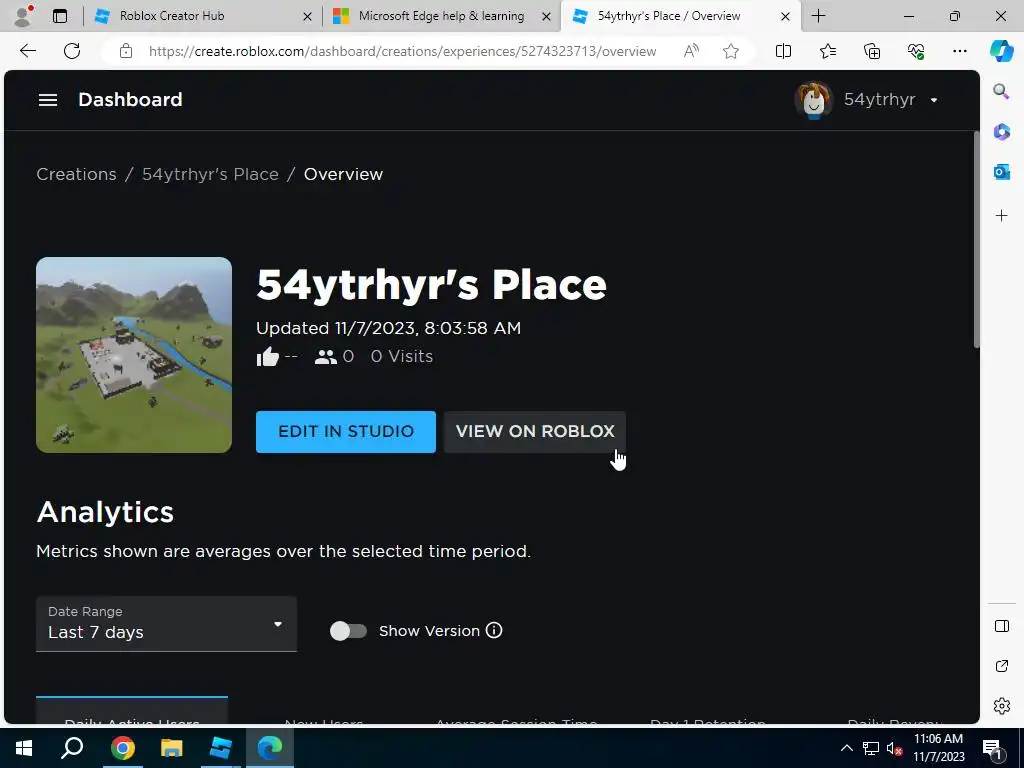This screenshot has height=768, width=1024.
Task: Close Microsoft Edge help & learning tab
Action: point(546,16)
